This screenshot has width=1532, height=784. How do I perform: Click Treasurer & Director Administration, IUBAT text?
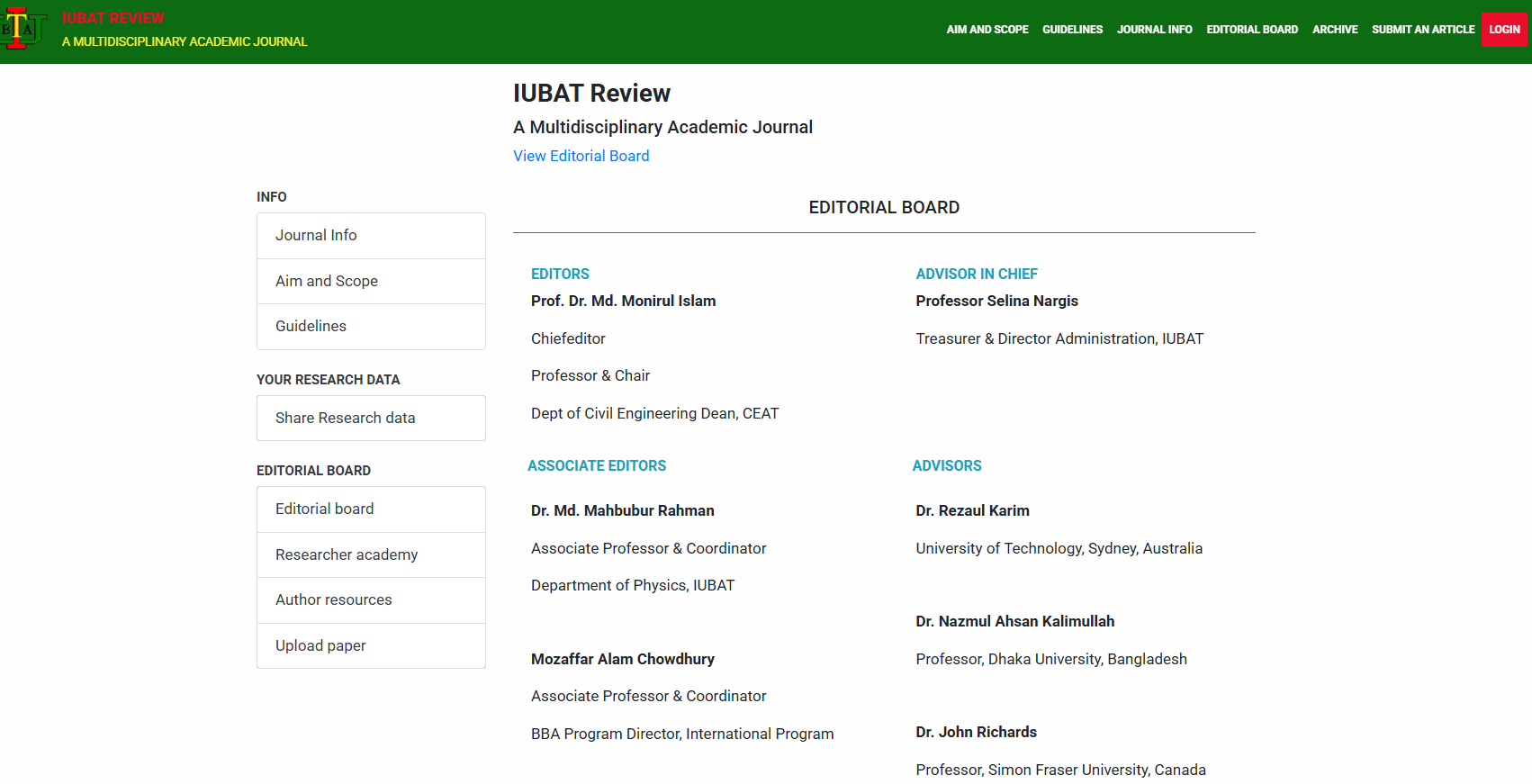point(1059,338)
